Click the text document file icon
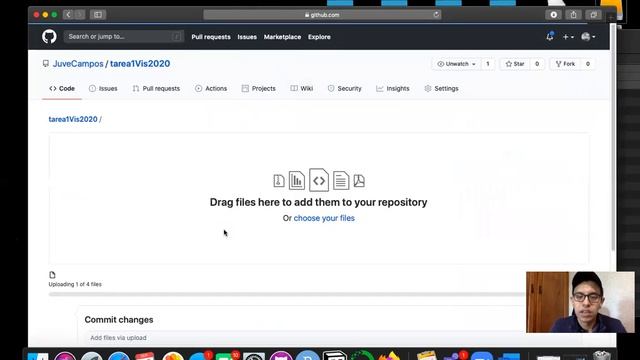Screen dimensions: 640x360 [341, 180]
